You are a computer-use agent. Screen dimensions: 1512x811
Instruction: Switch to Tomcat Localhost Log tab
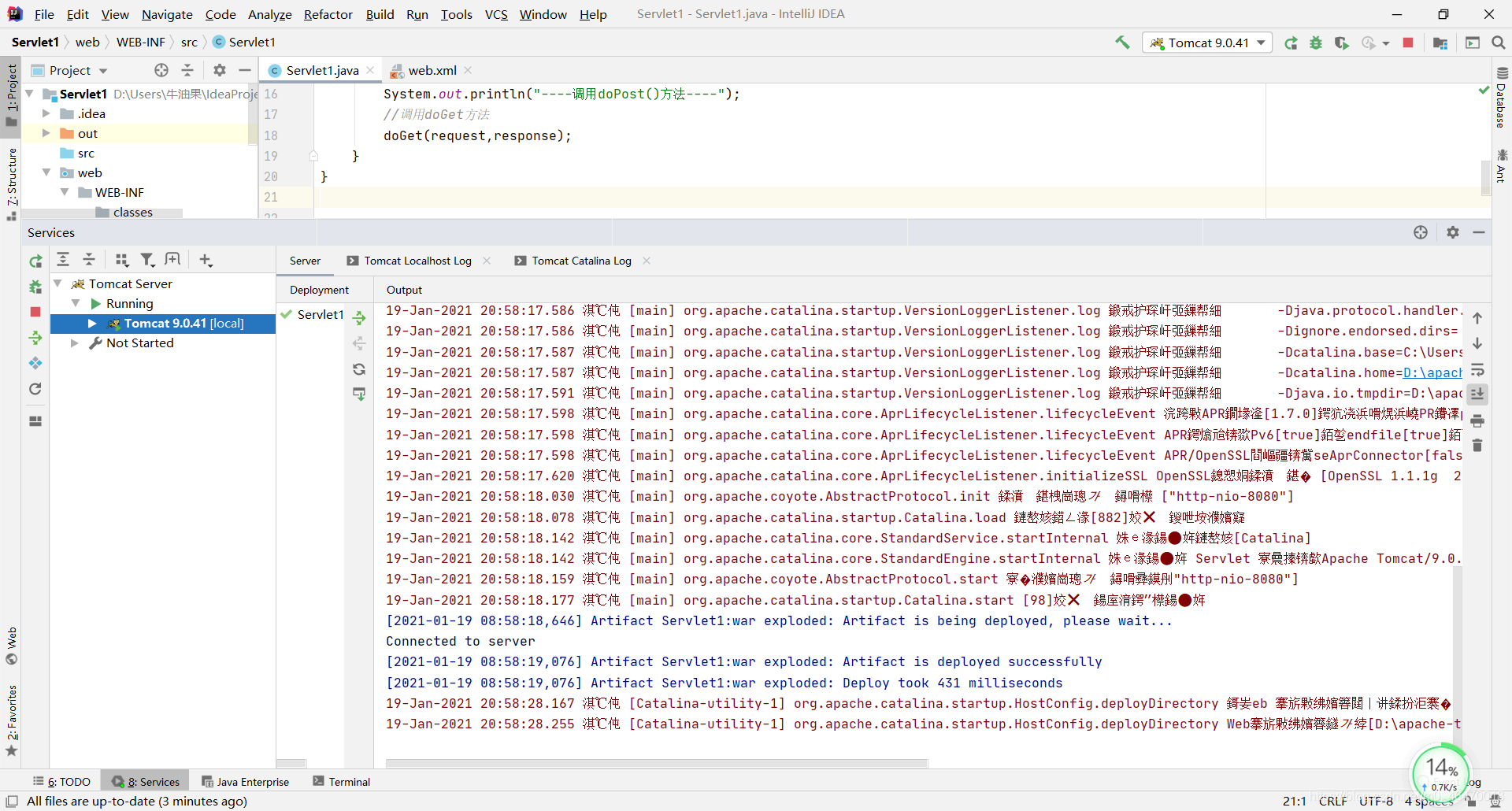tap(417, 261)
